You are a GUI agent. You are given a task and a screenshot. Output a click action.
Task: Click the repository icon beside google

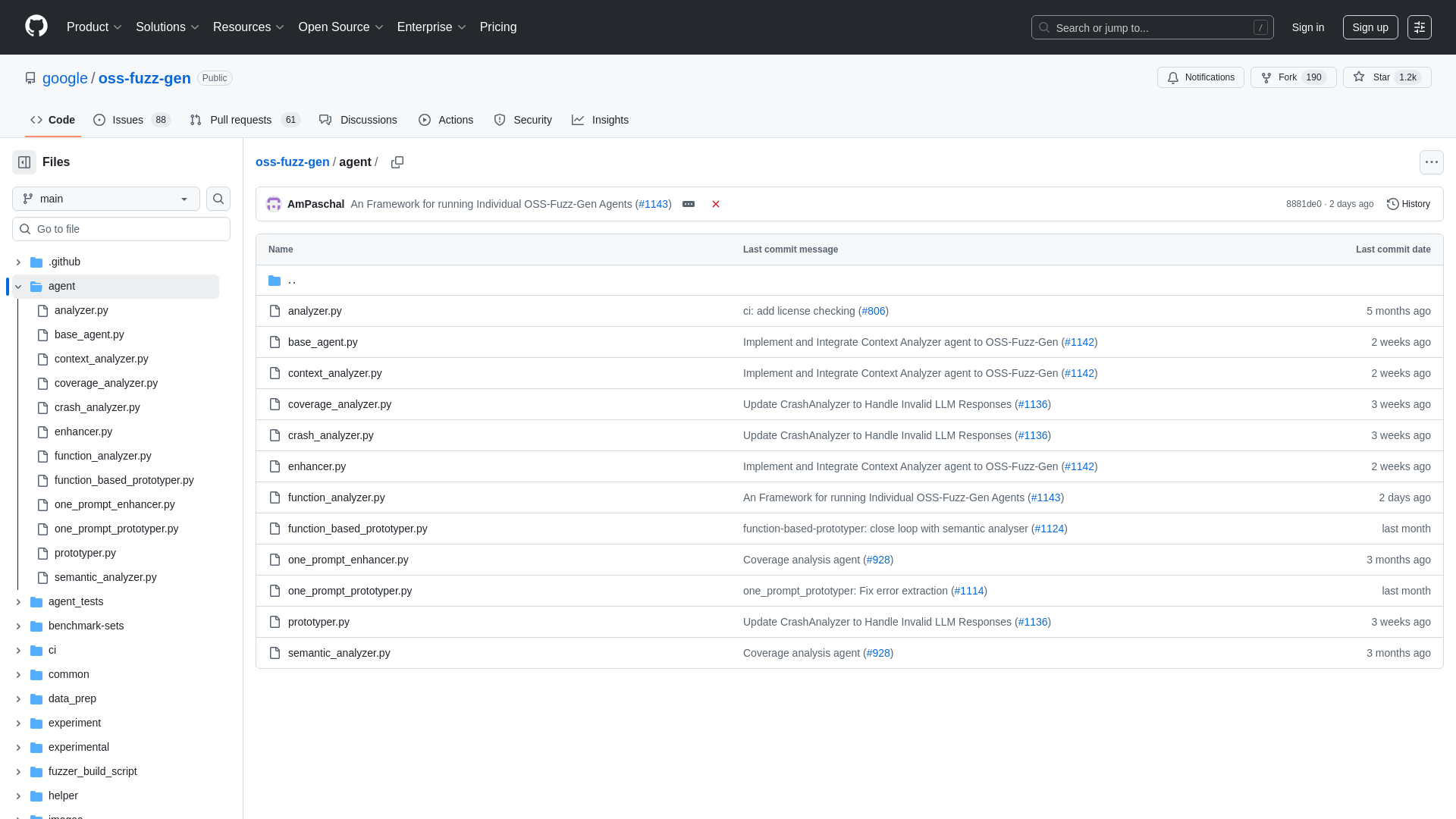click(x=30, y=78)
